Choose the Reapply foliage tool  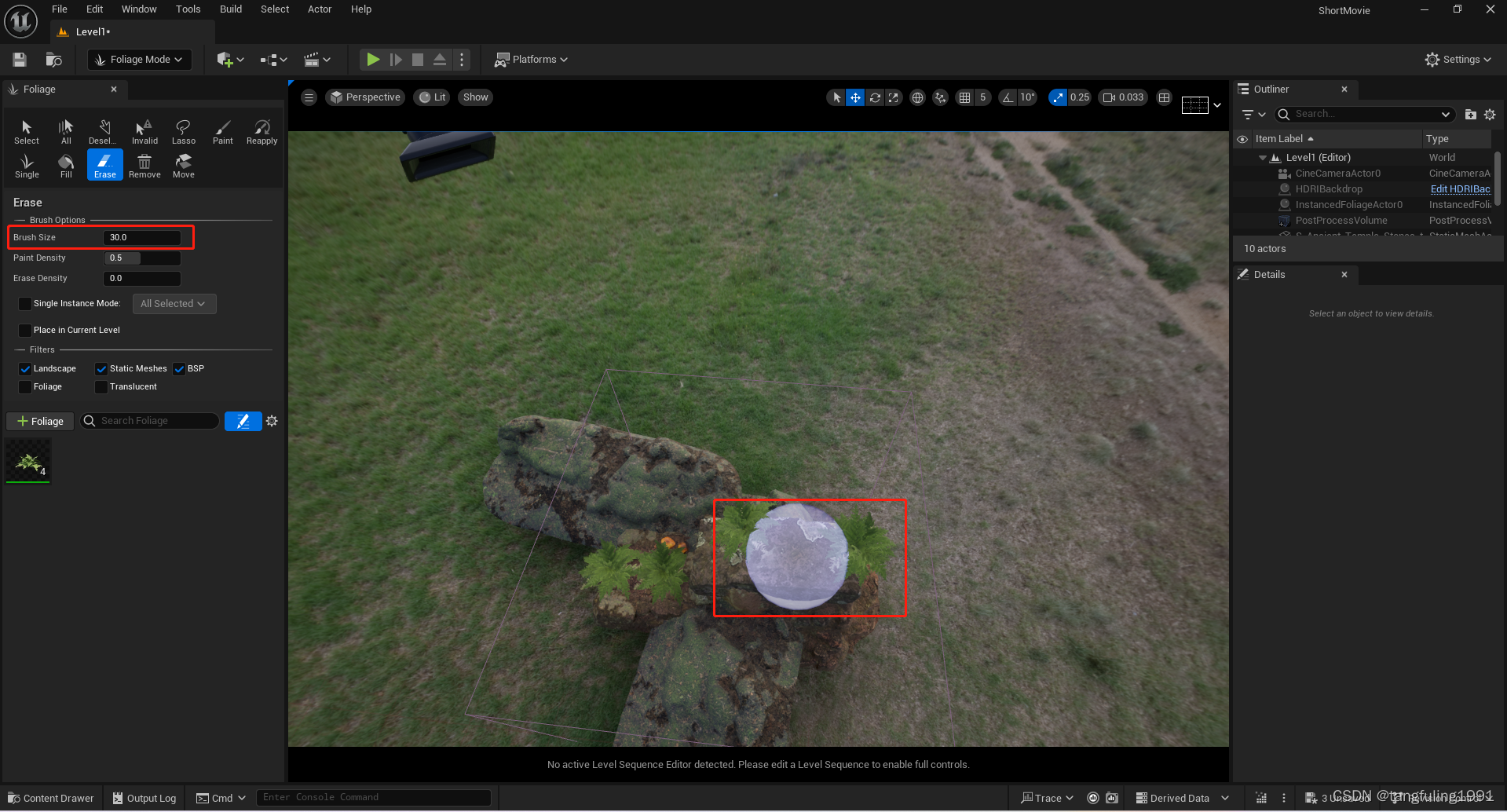[262, 132]
